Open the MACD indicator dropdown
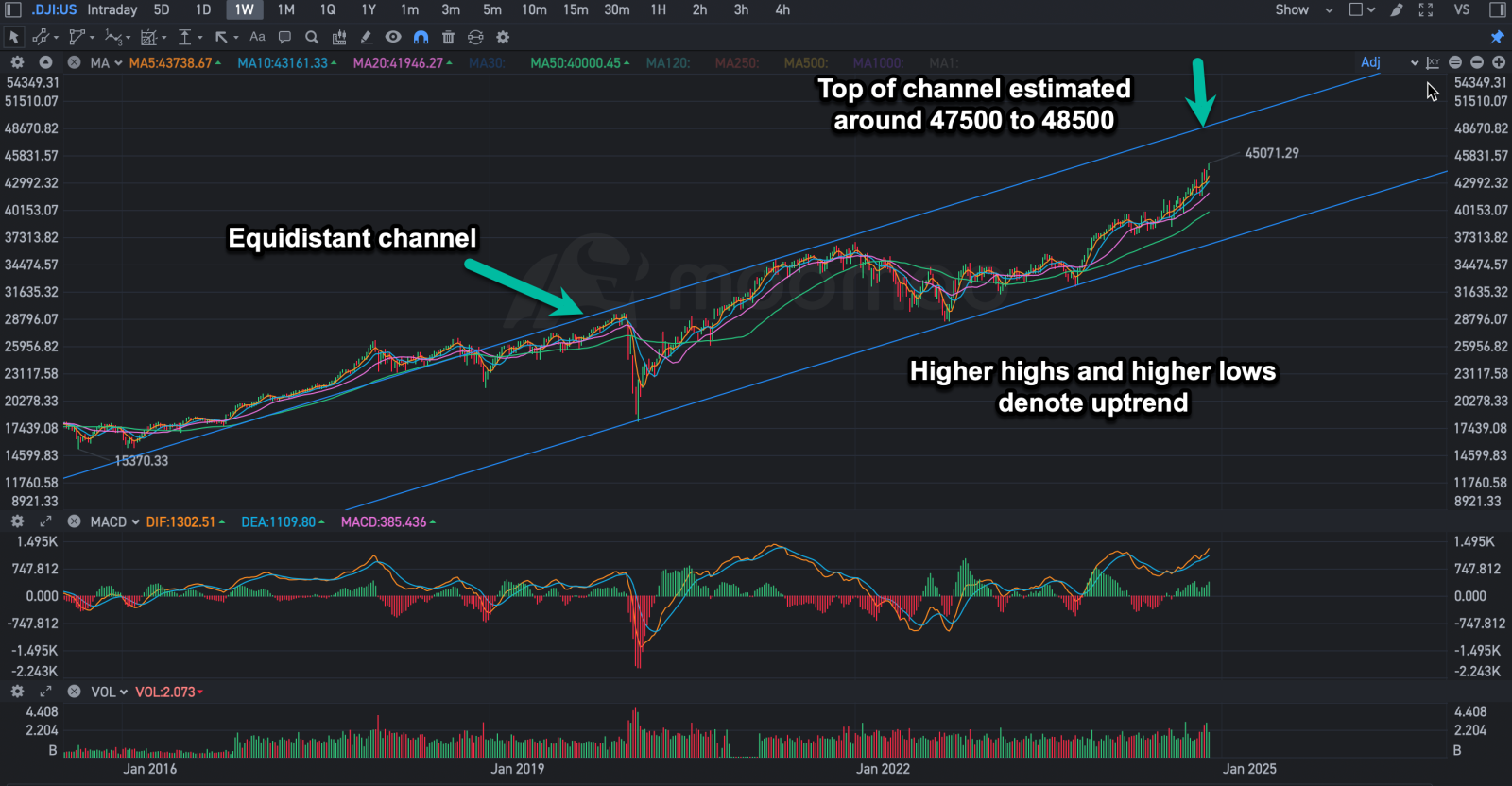Image resolution: width=1512 pixels, height=786 pixels. 135,521
